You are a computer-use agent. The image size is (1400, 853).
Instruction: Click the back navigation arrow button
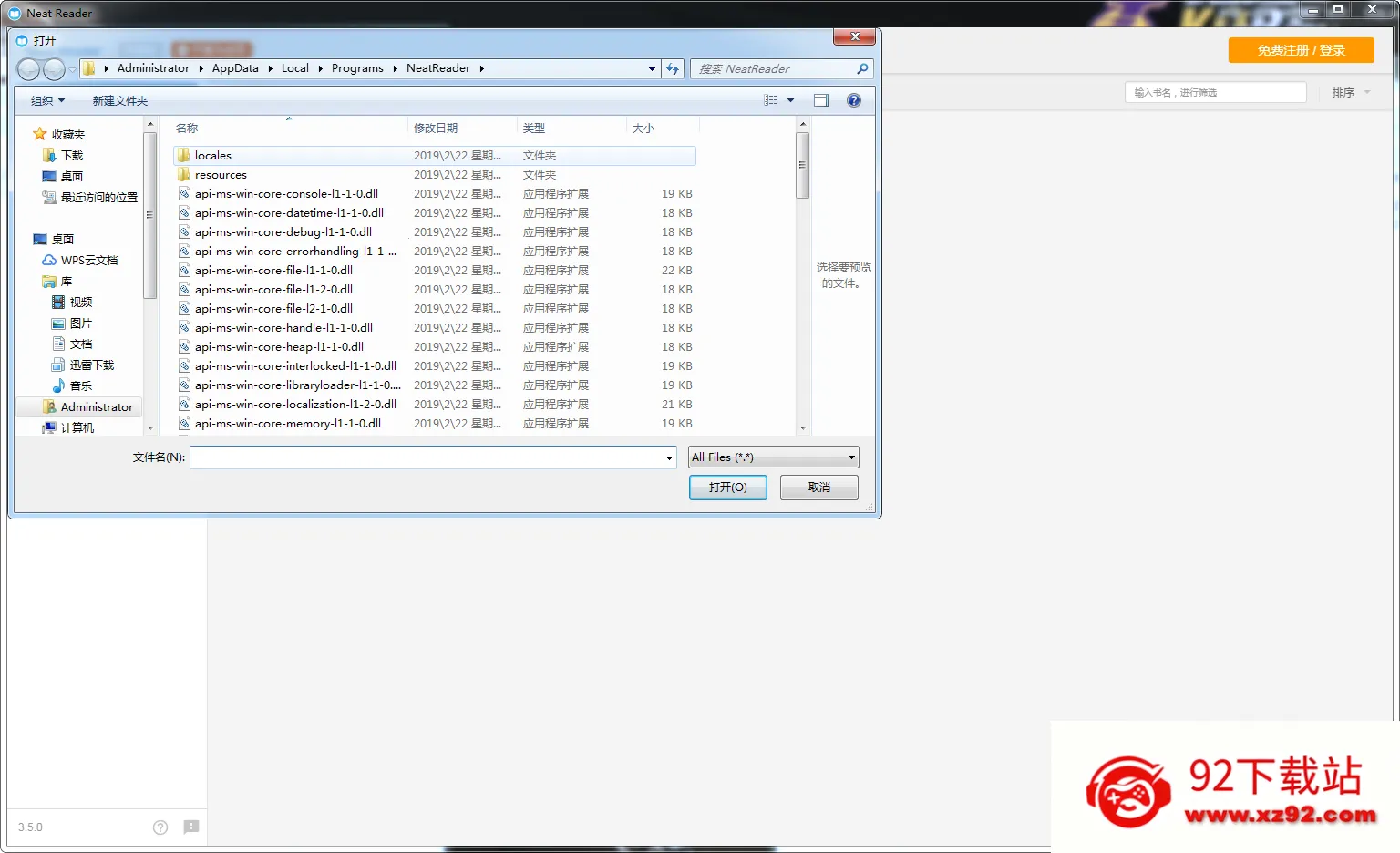click(x=28, y=69)
